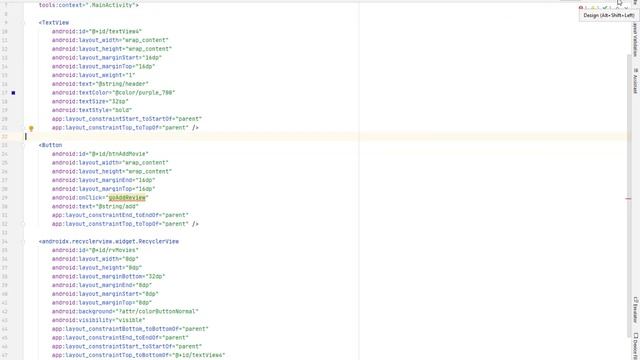
Task: Collapse the TextView tag fold marker
Action: (24, 23)
